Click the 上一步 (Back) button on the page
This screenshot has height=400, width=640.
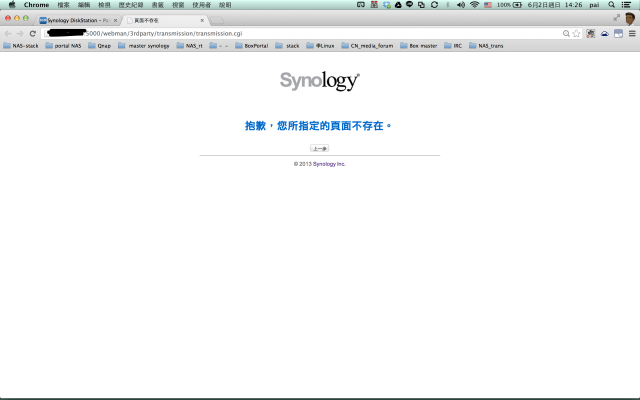pyautogui.click(x=320, y=148)
